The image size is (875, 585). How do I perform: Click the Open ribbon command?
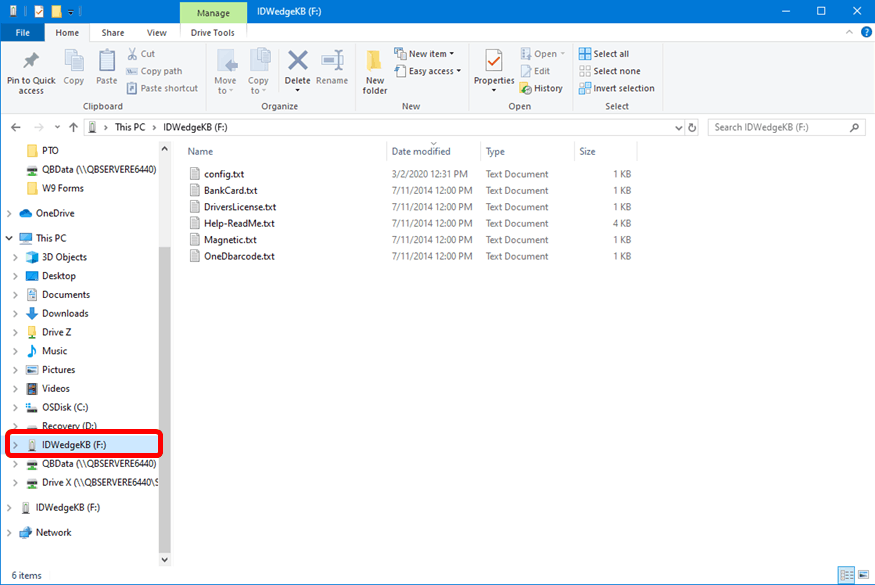[543, 54]
